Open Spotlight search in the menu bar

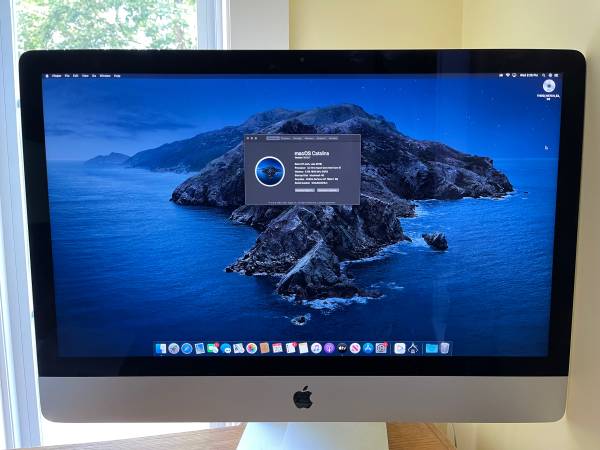tap(543, 75)
